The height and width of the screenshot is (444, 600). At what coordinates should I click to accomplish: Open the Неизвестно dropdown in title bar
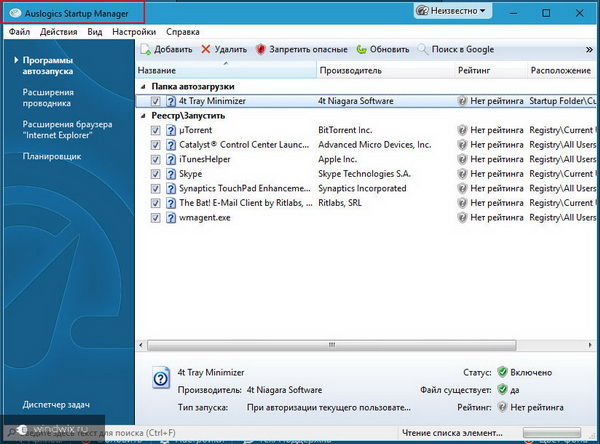click(x=452, y=11)
